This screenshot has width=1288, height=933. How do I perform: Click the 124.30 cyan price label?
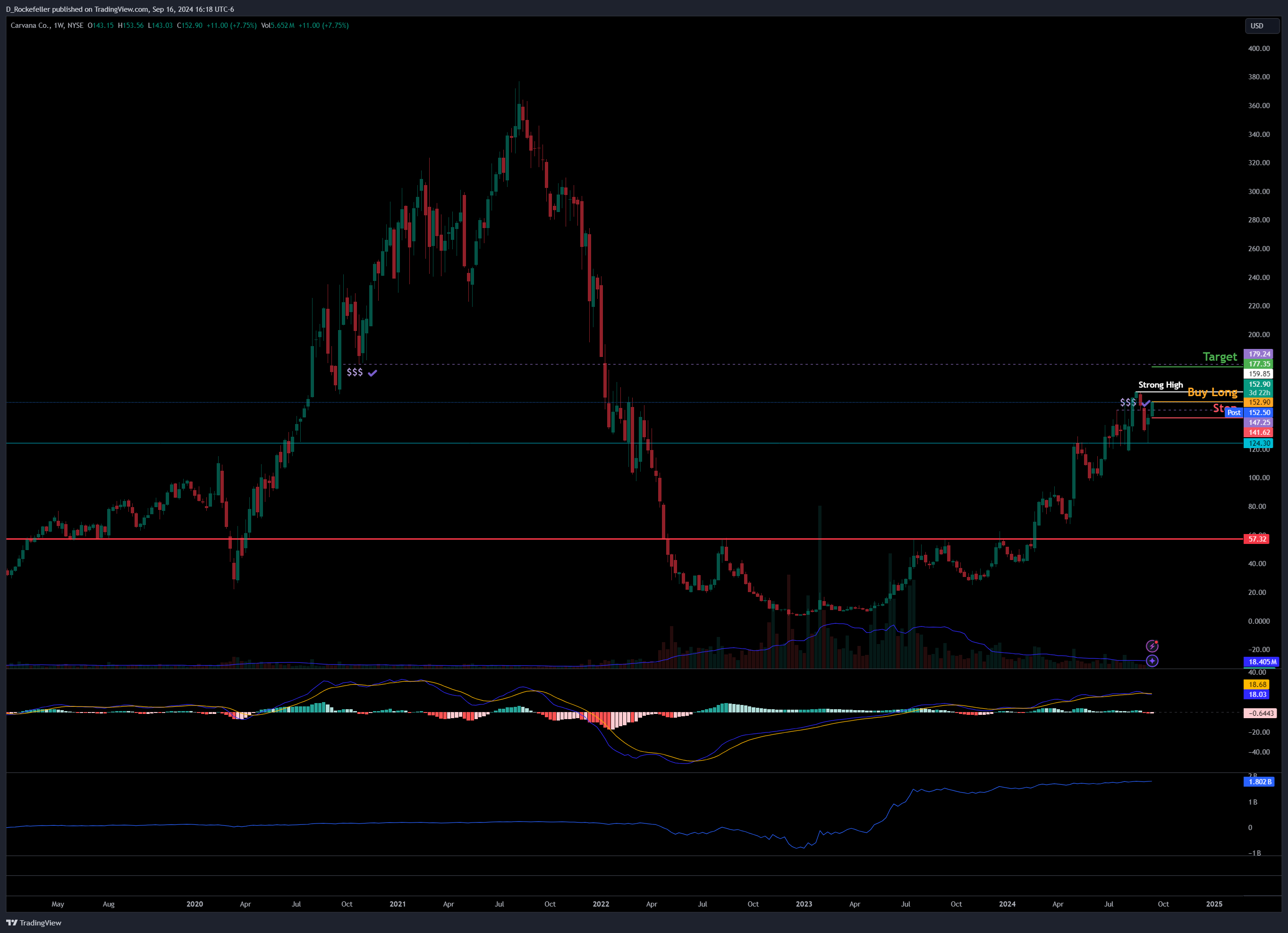[x=1259, y=443]
